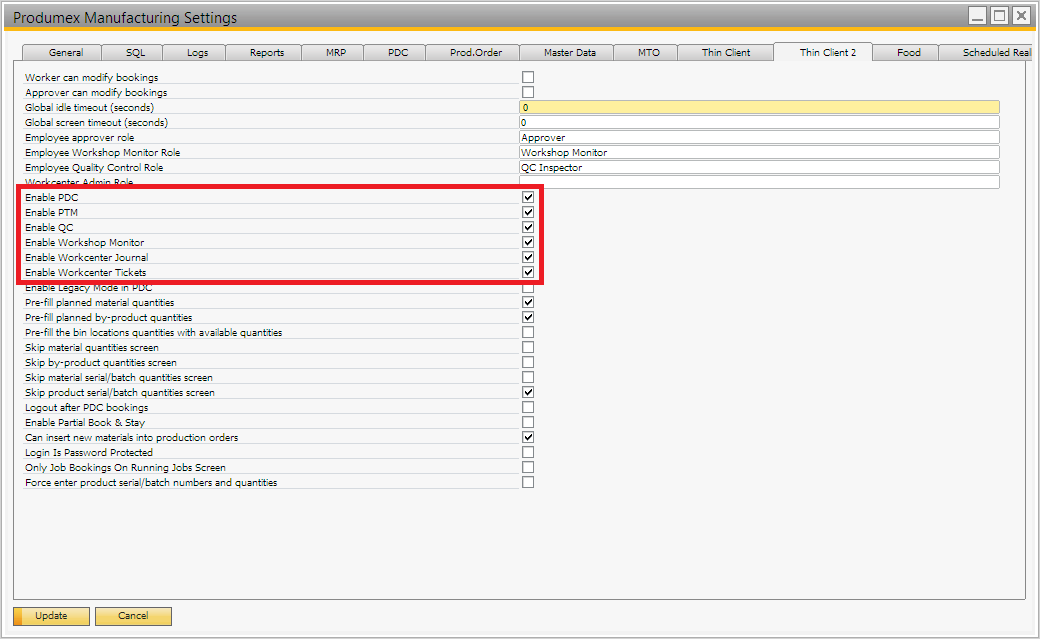Viewport: 1040px width, 639px height.
Task: Minimize the Produmex Manufacturing Settings window
Action: point(977,16)
